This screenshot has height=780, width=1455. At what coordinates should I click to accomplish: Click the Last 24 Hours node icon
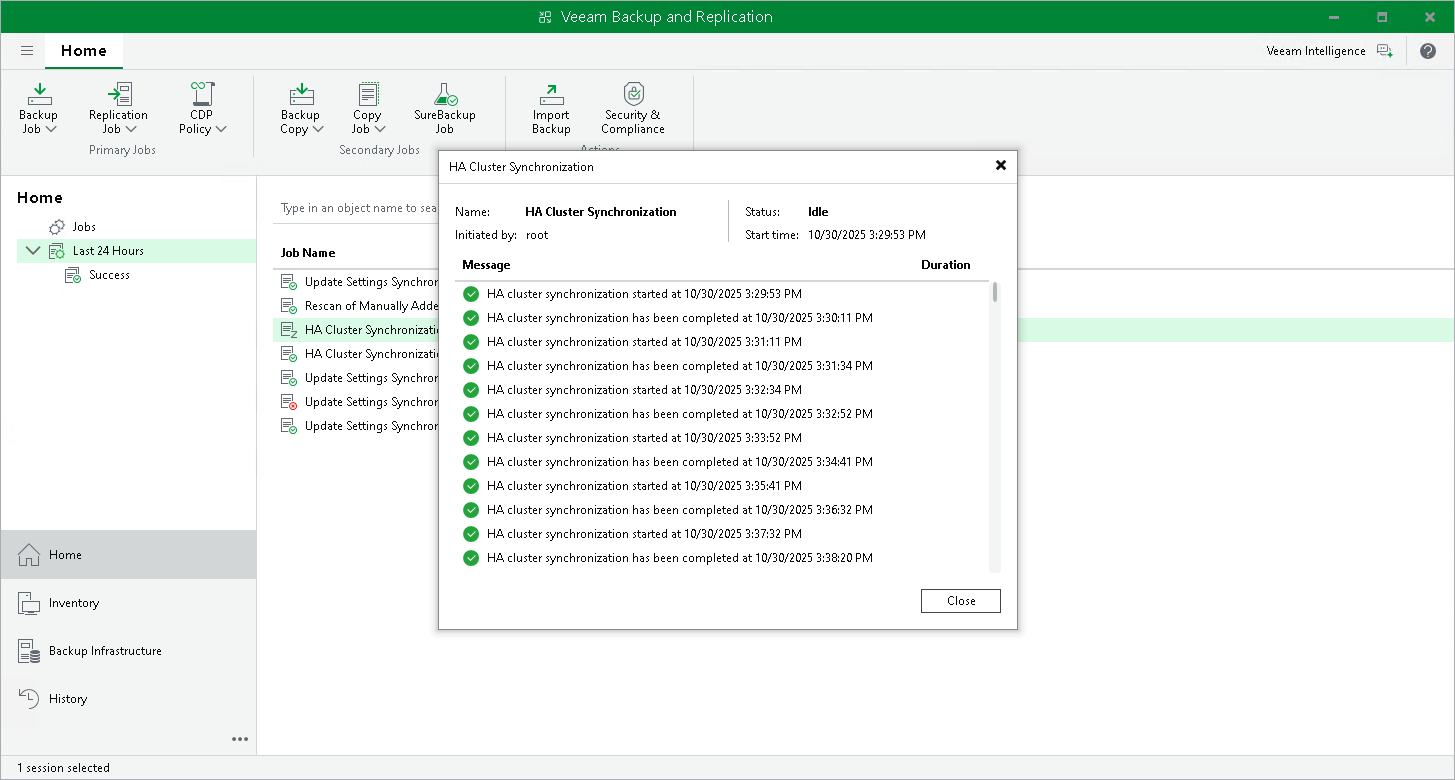(57, 251)
